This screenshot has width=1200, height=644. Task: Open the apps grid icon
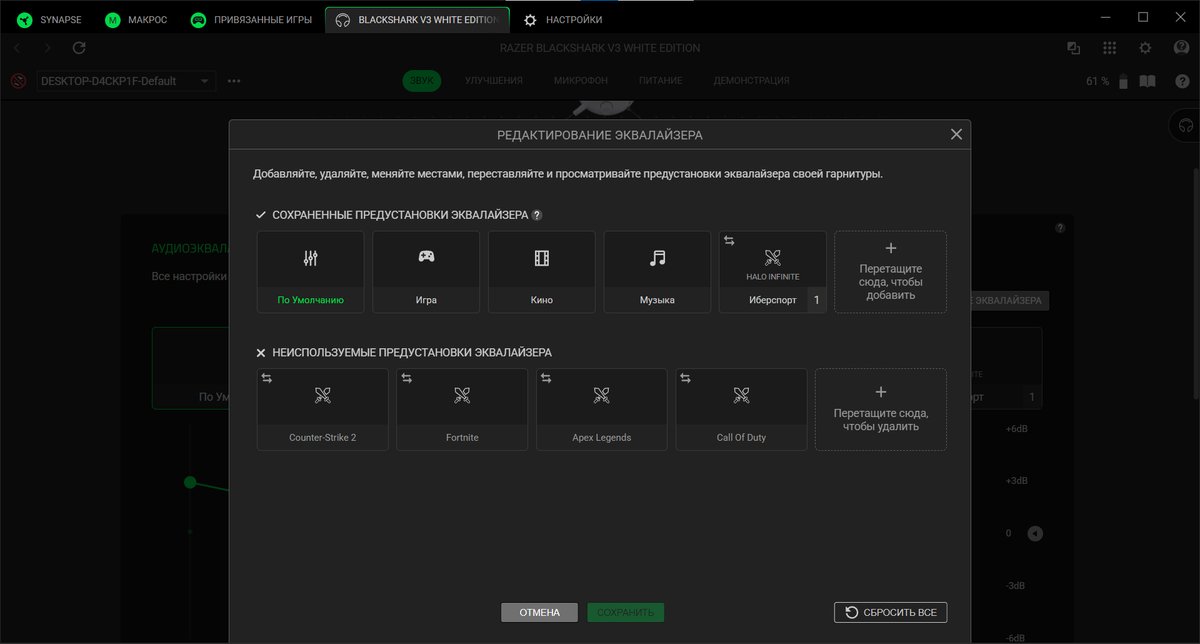pyautogui.click(x=1109, y=48)
